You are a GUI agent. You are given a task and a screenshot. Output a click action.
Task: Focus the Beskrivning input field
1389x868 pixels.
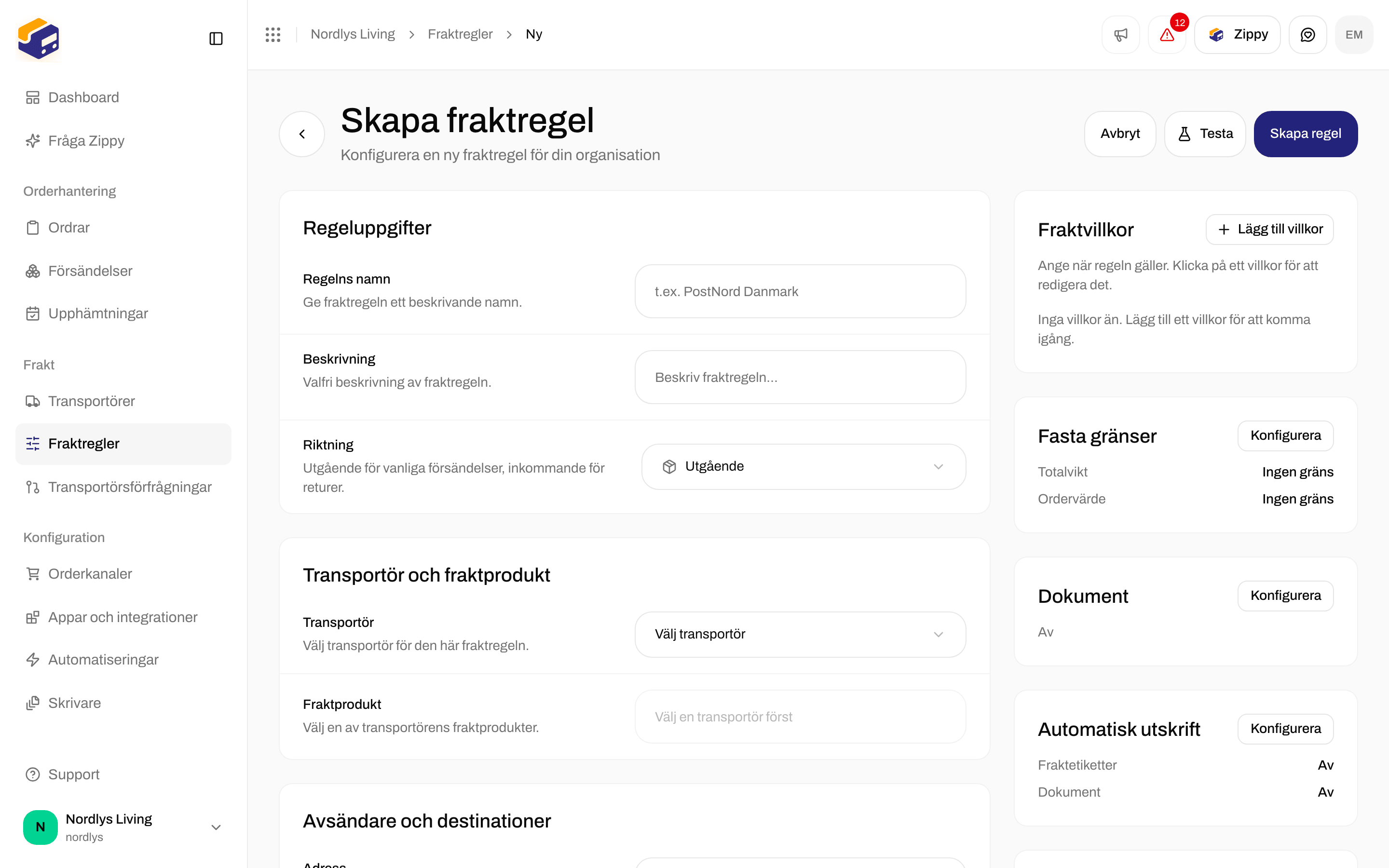tap(800, 377)
